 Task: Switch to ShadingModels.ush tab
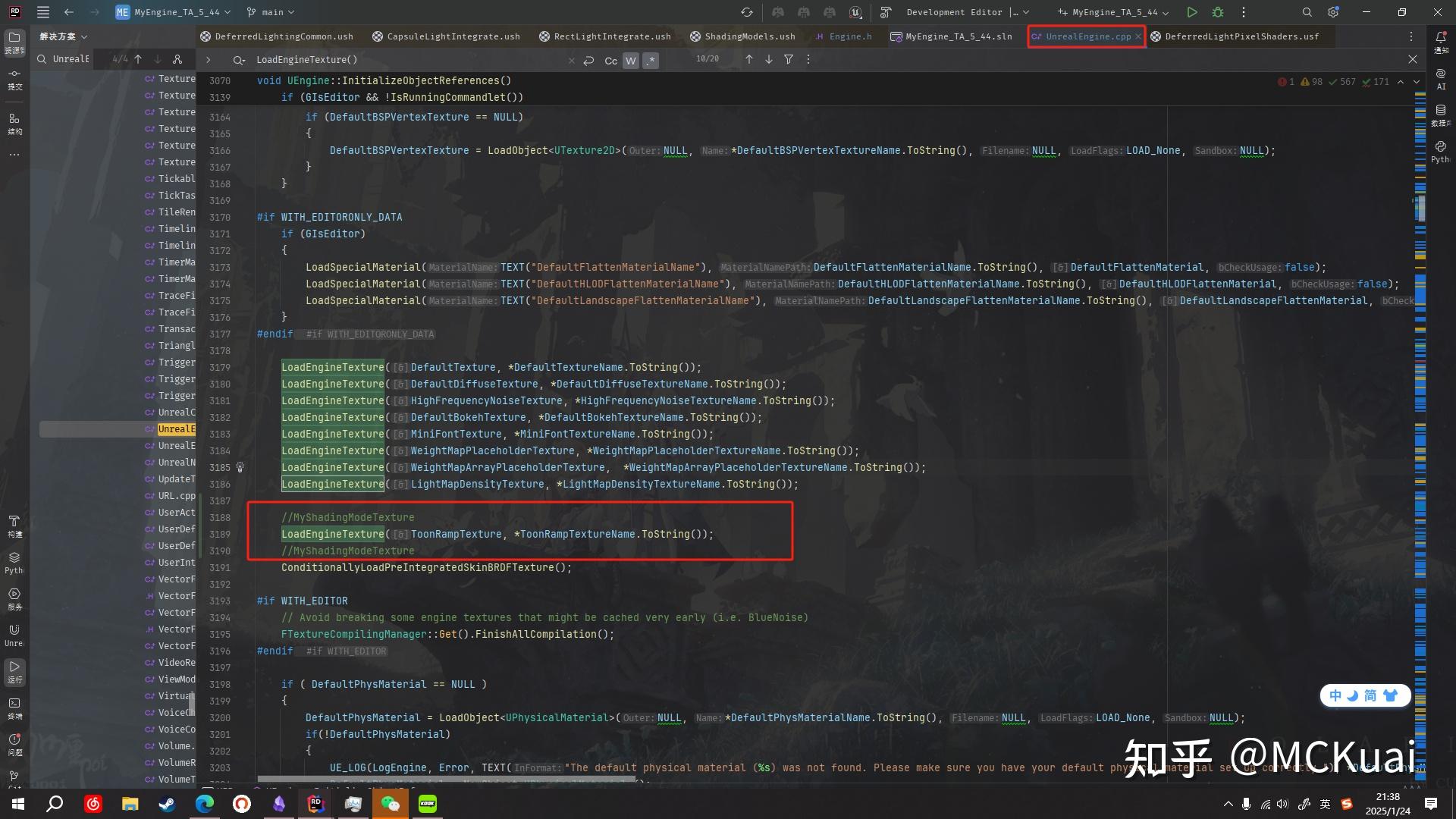tap(749, 36)
